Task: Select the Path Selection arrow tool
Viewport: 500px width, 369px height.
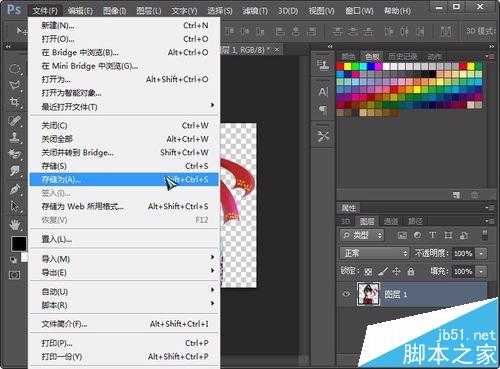Action: pos(15,207)
